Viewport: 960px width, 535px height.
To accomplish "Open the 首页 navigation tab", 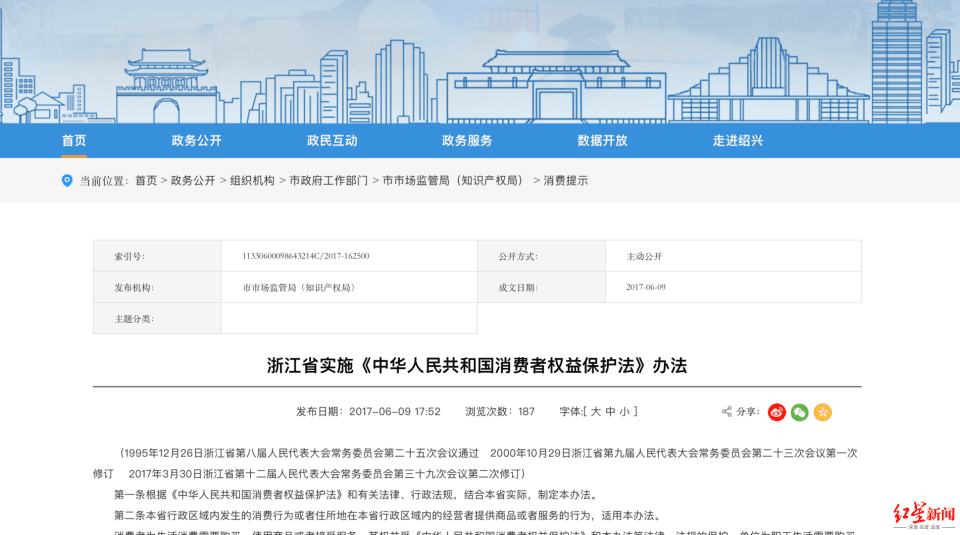I will [x=74, y=141].
